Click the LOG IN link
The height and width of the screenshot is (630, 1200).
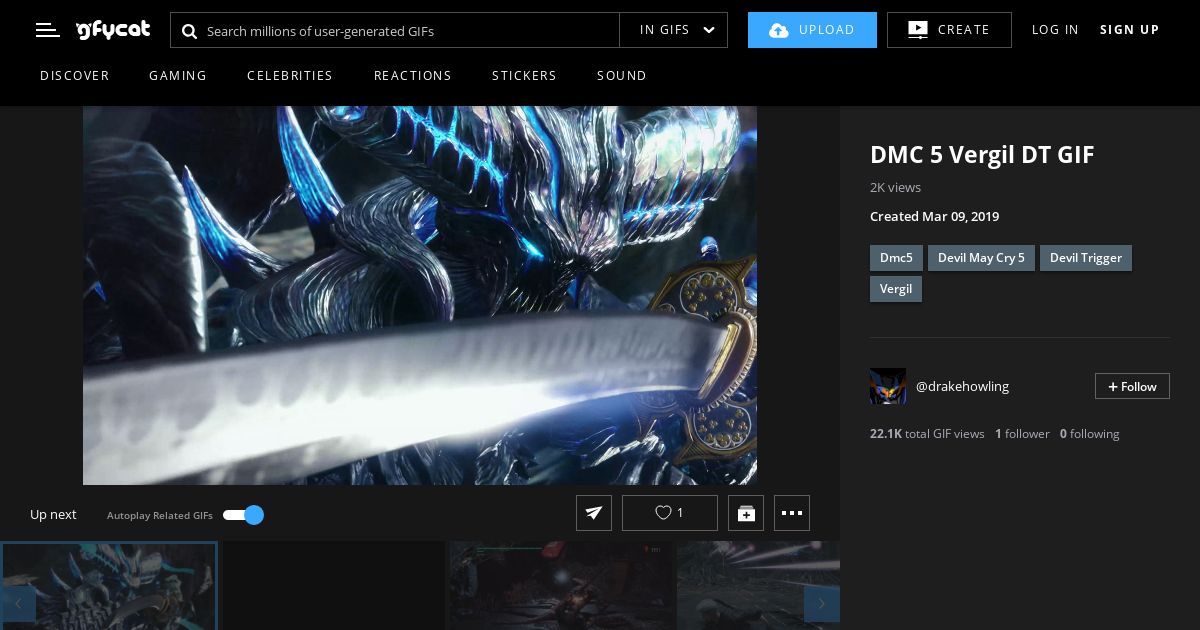(x=1055, y=30)
